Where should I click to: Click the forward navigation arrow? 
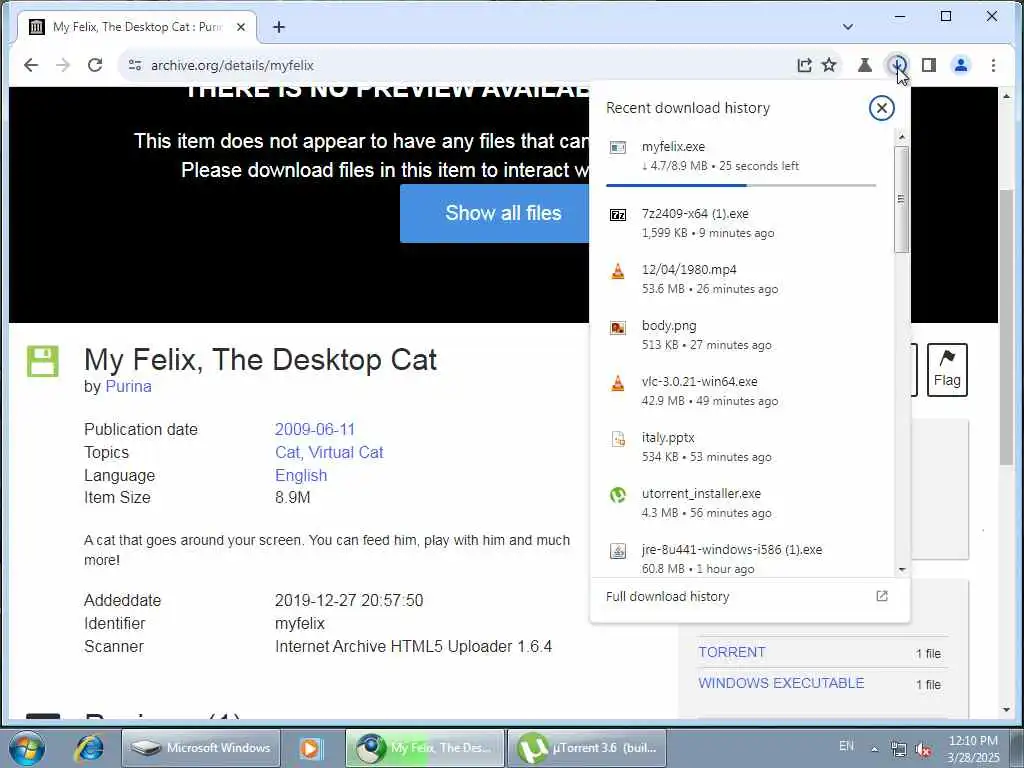click(x=63, y=65)
